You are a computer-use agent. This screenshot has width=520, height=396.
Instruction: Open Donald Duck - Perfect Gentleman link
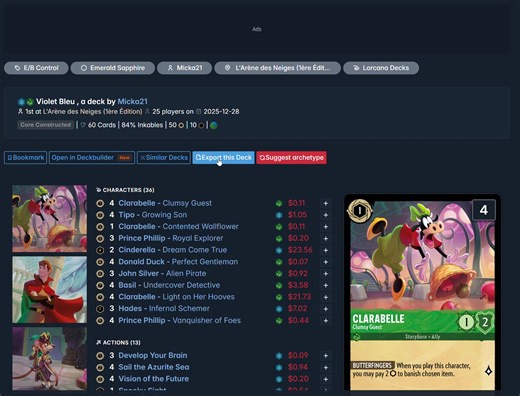pyautogui.click(x=178, y=262)
